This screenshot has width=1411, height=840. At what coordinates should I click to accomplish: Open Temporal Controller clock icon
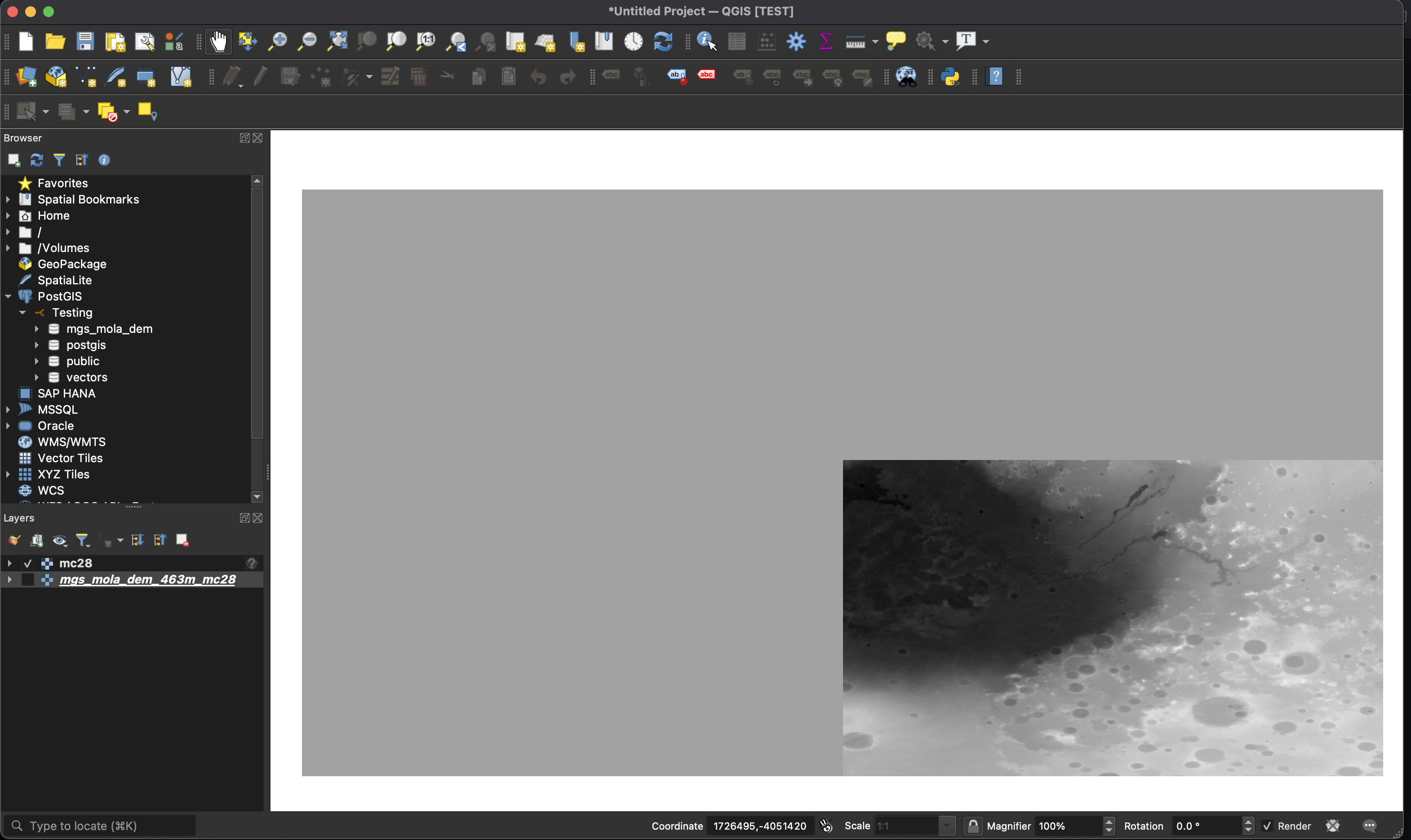[x=634, y=41]
